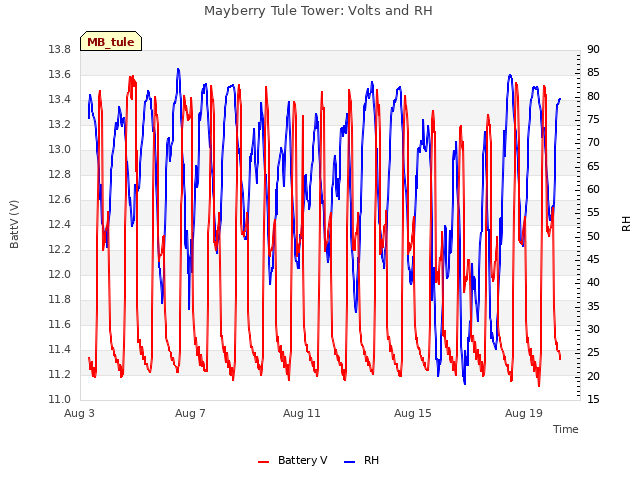640x480 pixels.
Task: Click the 45 right axis value
Action: pyautogui.click(x=593, y=260)
